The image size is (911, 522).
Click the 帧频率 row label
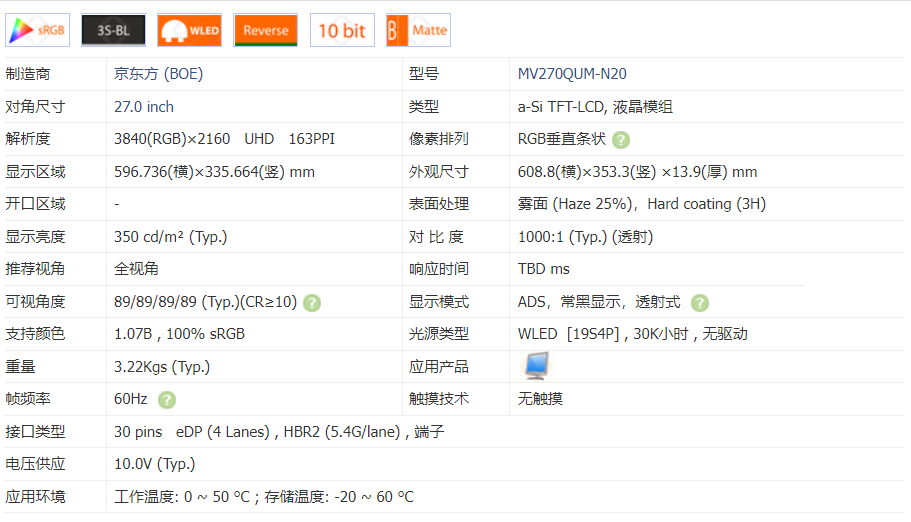click(28, 399)
